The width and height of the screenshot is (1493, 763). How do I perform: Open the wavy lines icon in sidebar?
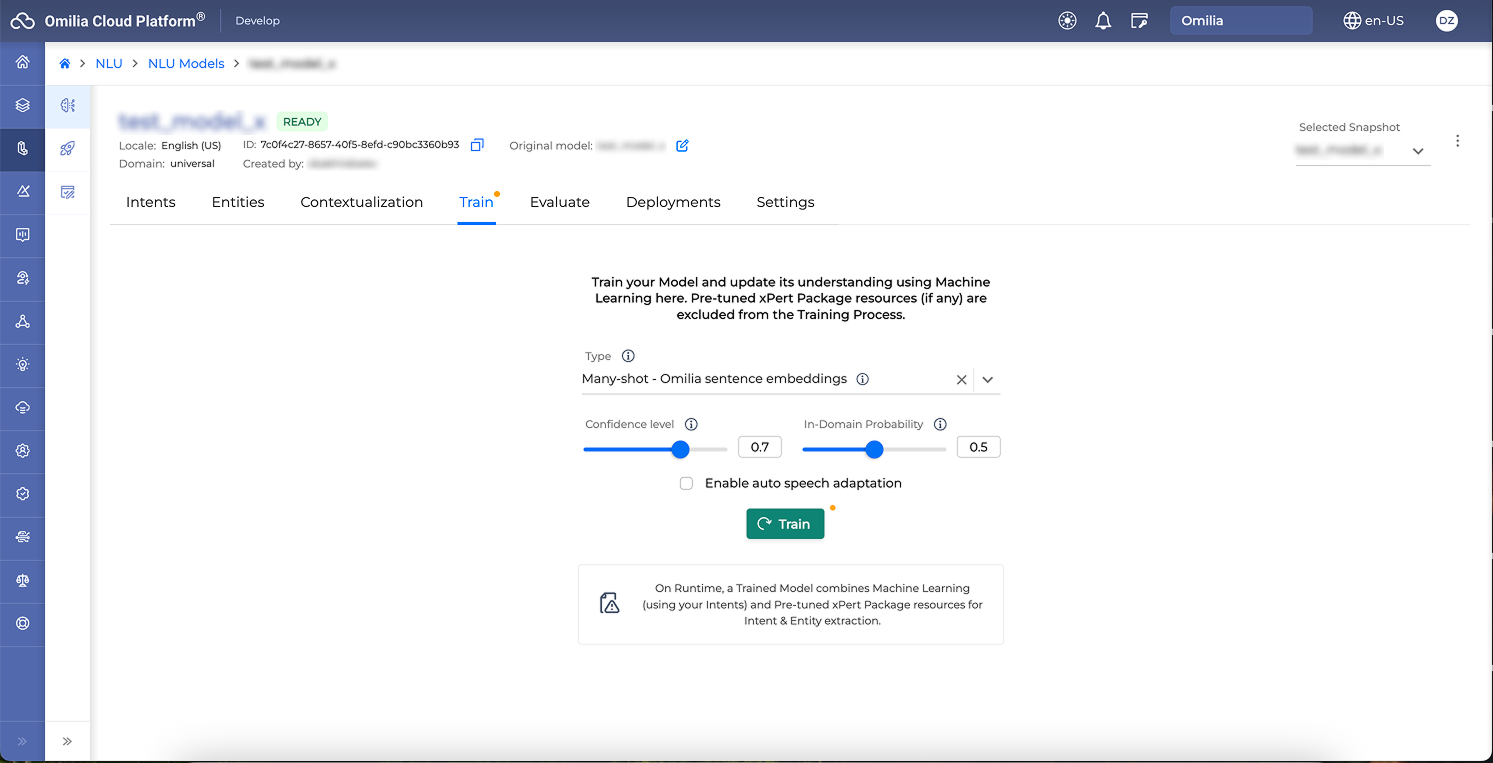click(22, 537)
